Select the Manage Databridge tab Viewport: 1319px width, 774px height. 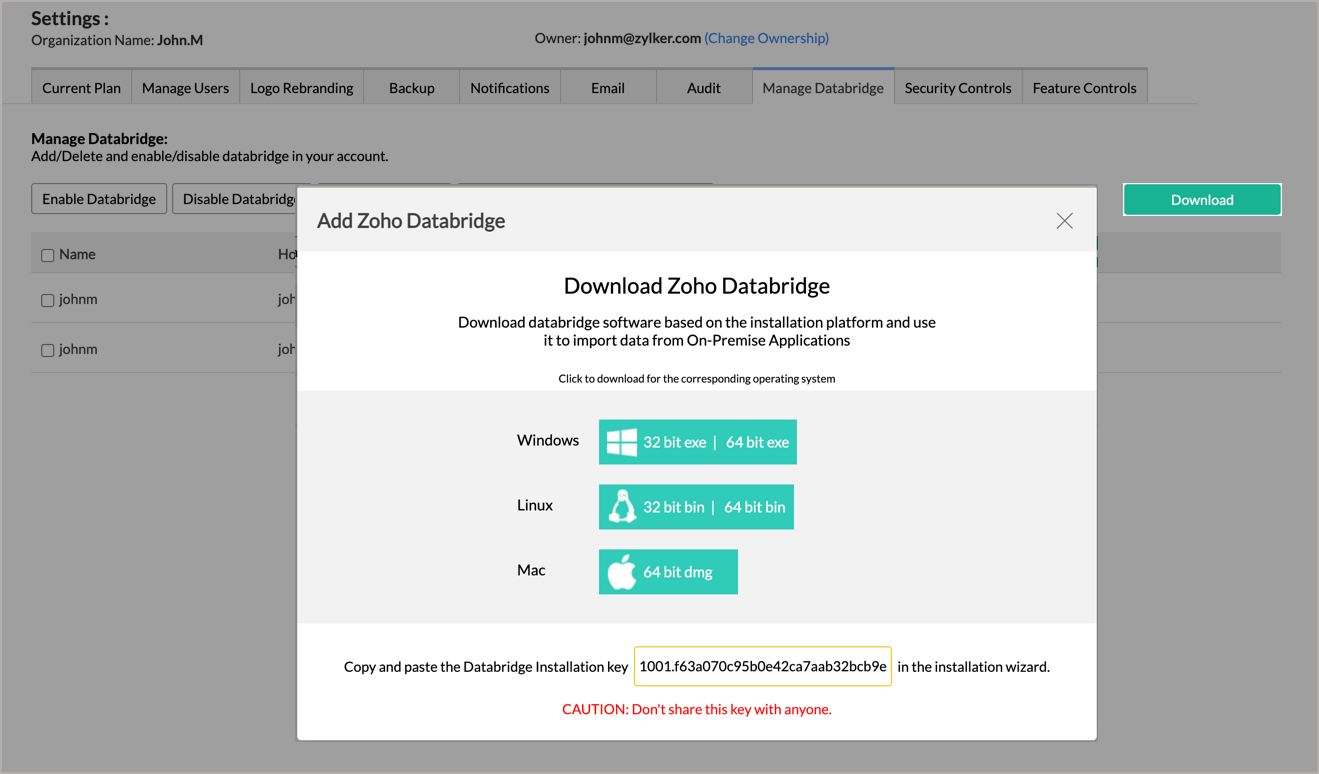[823, 87]
